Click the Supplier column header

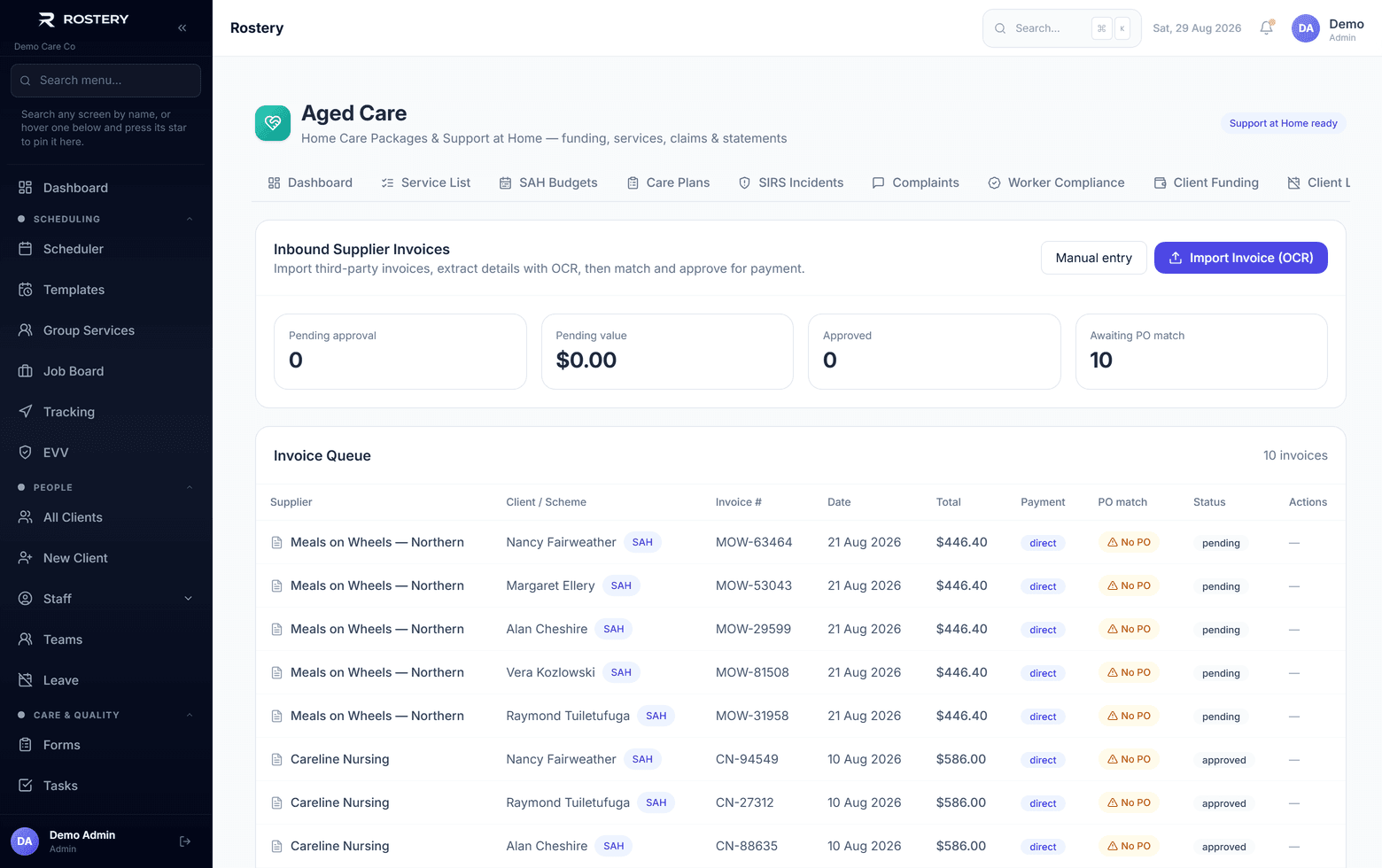click(x=291, y=502)
